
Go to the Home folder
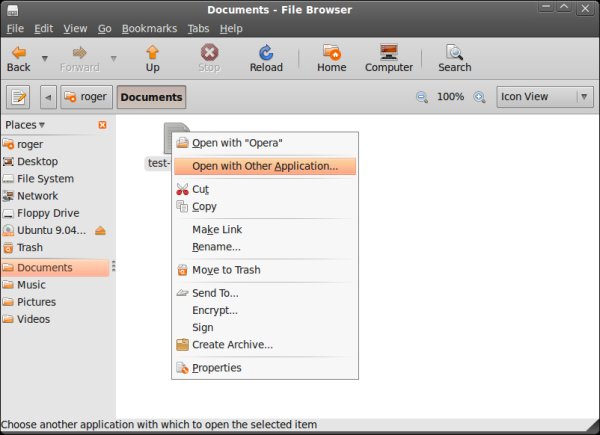click(331, 59)
